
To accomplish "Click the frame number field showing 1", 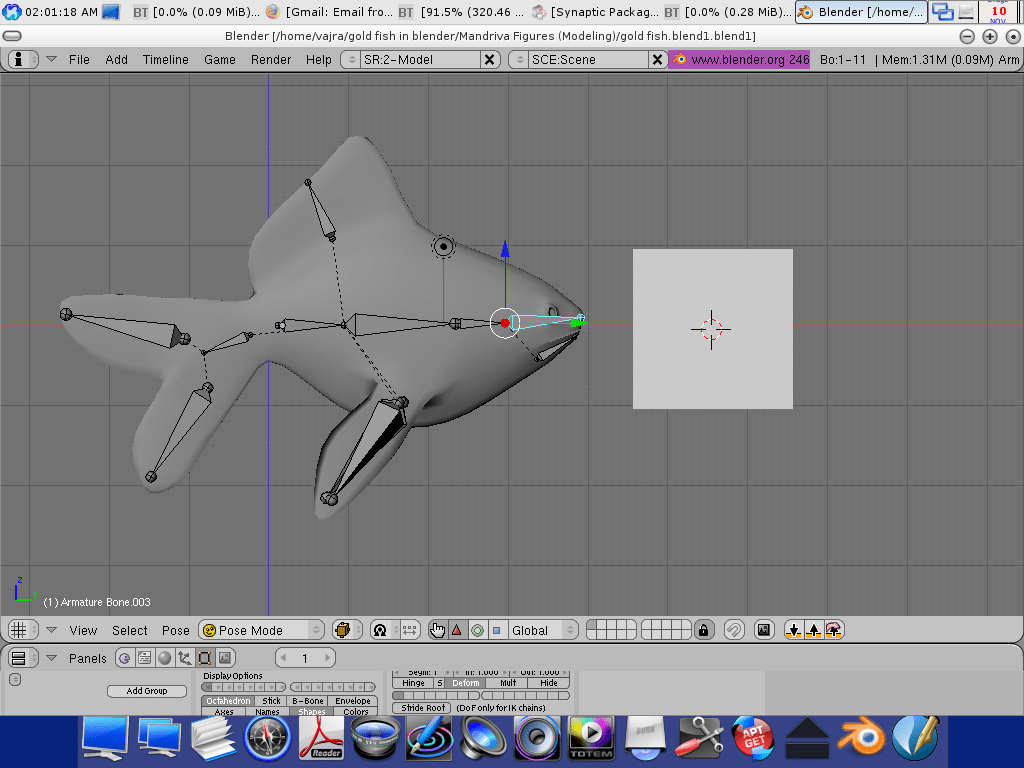I will 305,658.
